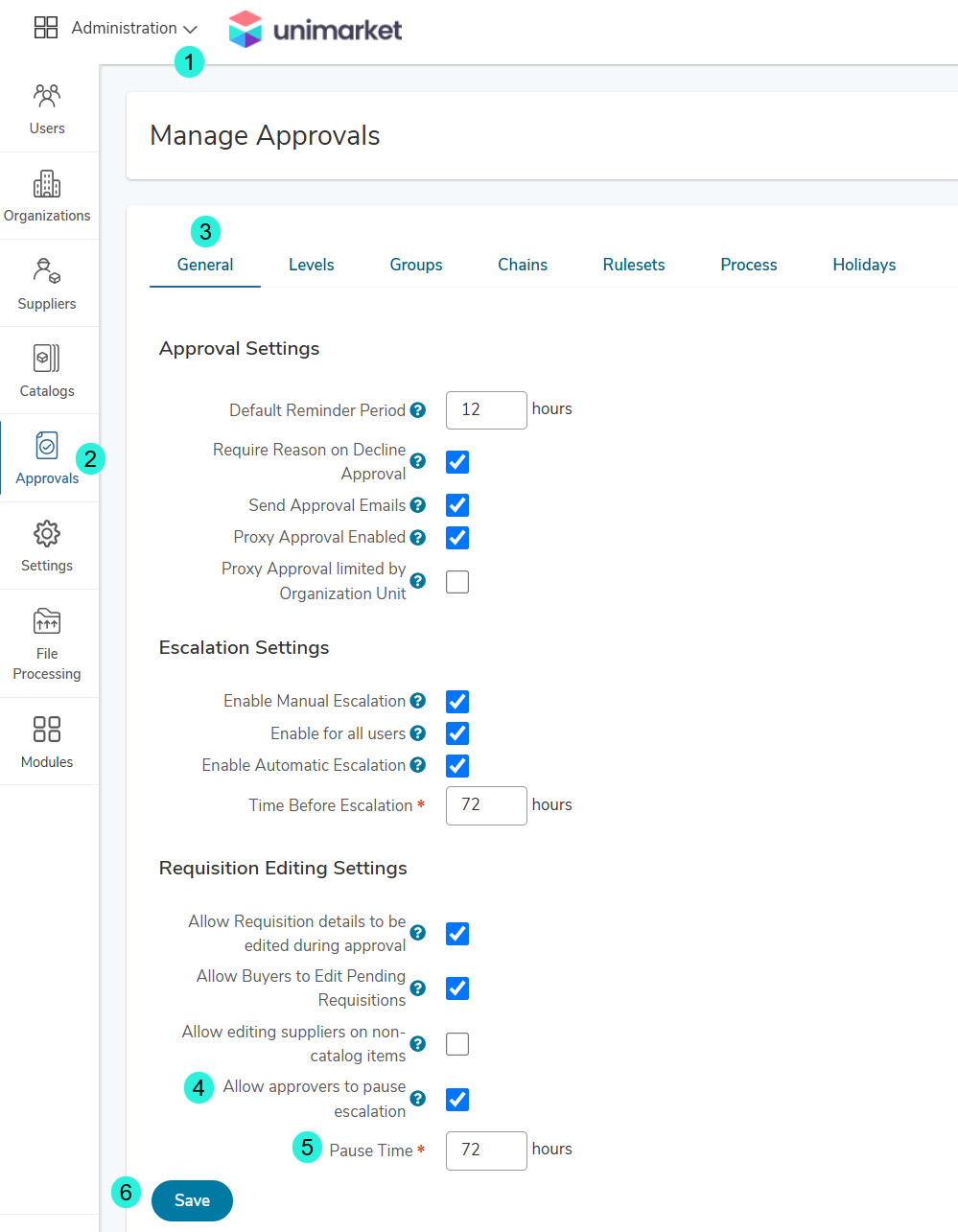Viewport: 958px width, 1232px height.
Task: Open the Settings gear in sidebar
Action: pos(47,546)
